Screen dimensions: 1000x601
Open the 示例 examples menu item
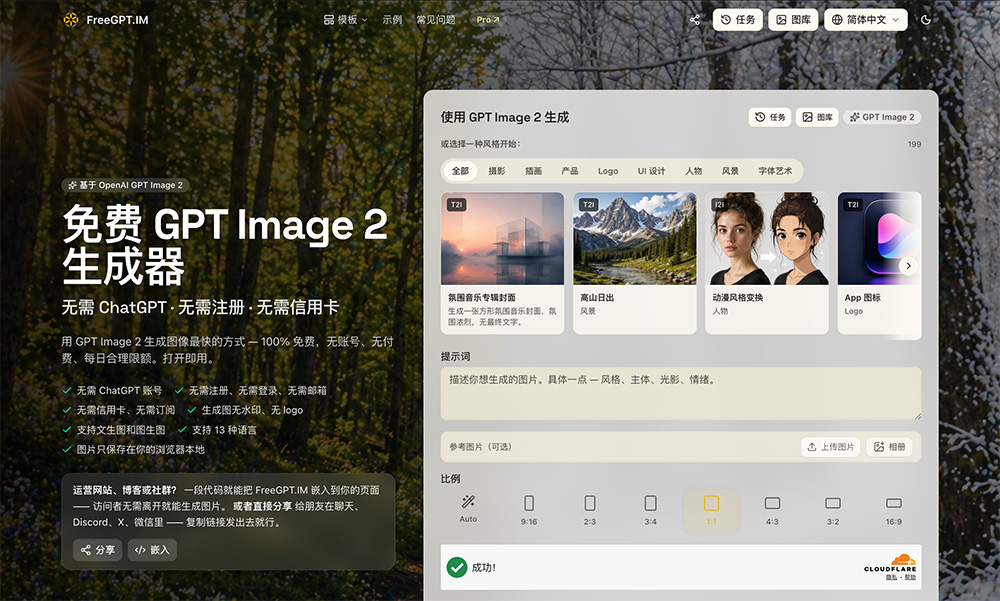click(x=392, y=20)
